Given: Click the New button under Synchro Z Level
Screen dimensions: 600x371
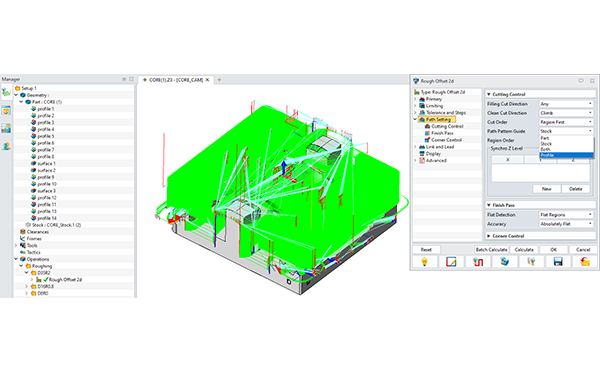Looking at the screenshot, I should [546, 189].
